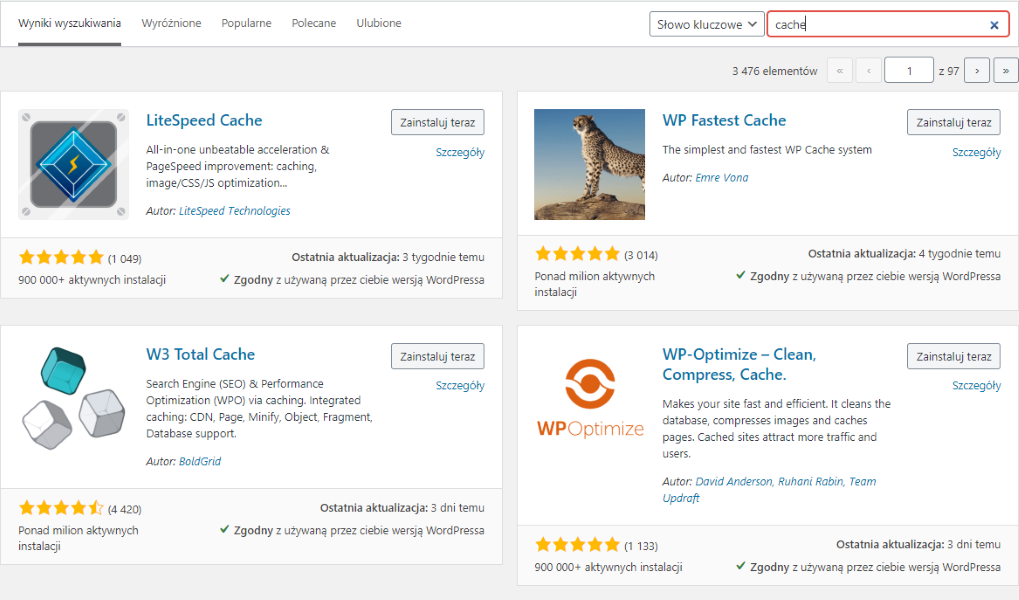The width and height of the screenshot is (1019, 600).
Task: Install the WP-Optimize plugin now
Action: pyautogui.click(x=953, y=356)
